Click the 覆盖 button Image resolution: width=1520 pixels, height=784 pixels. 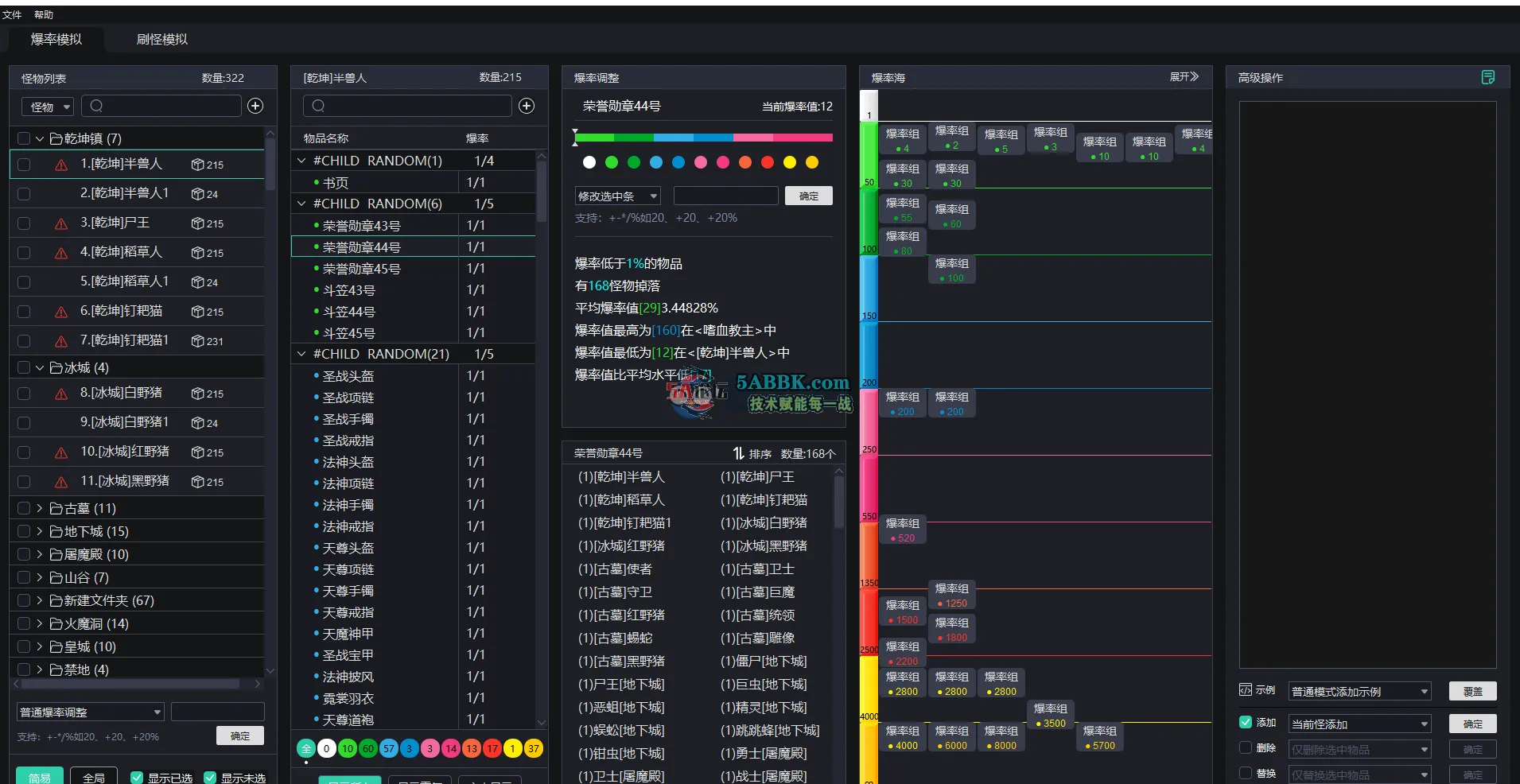click(1472, 691)
